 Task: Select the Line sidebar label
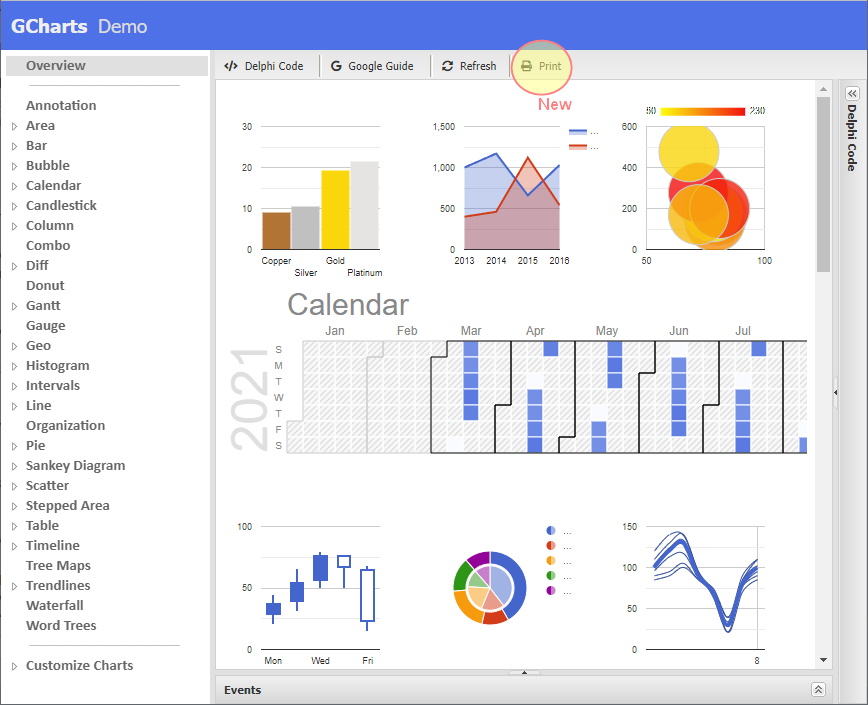[38, 406]
